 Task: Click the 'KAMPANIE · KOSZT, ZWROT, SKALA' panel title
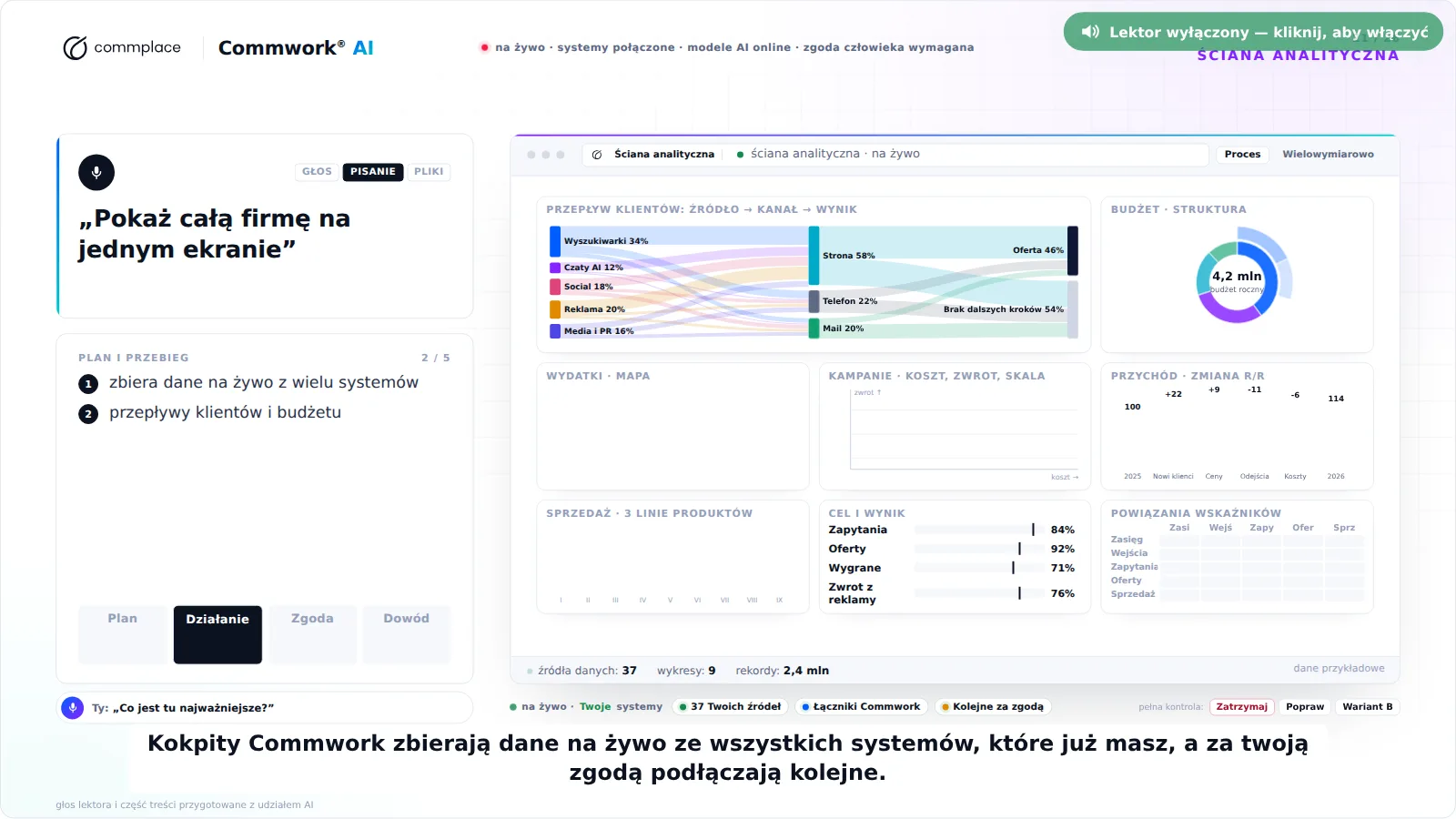936,376
